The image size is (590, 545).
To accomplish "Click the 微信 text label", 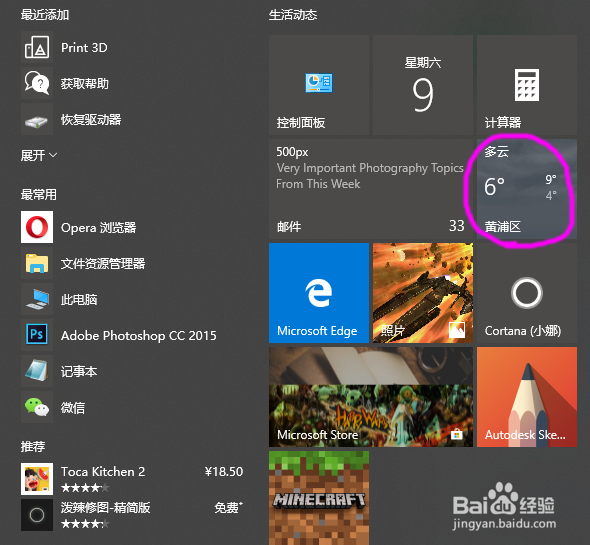I will click(73, 408).
